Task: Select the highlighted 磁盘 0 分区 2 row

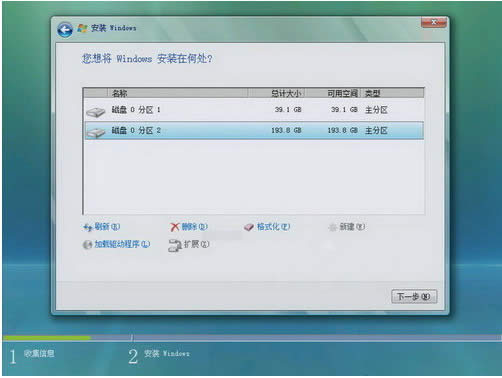Action: 254,131
